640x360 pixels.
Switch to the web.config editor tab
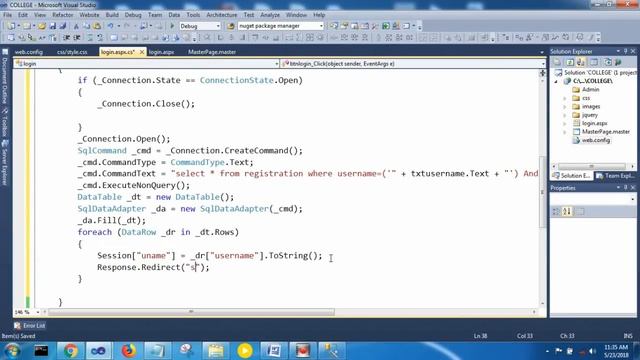click(x=29, y=52)
